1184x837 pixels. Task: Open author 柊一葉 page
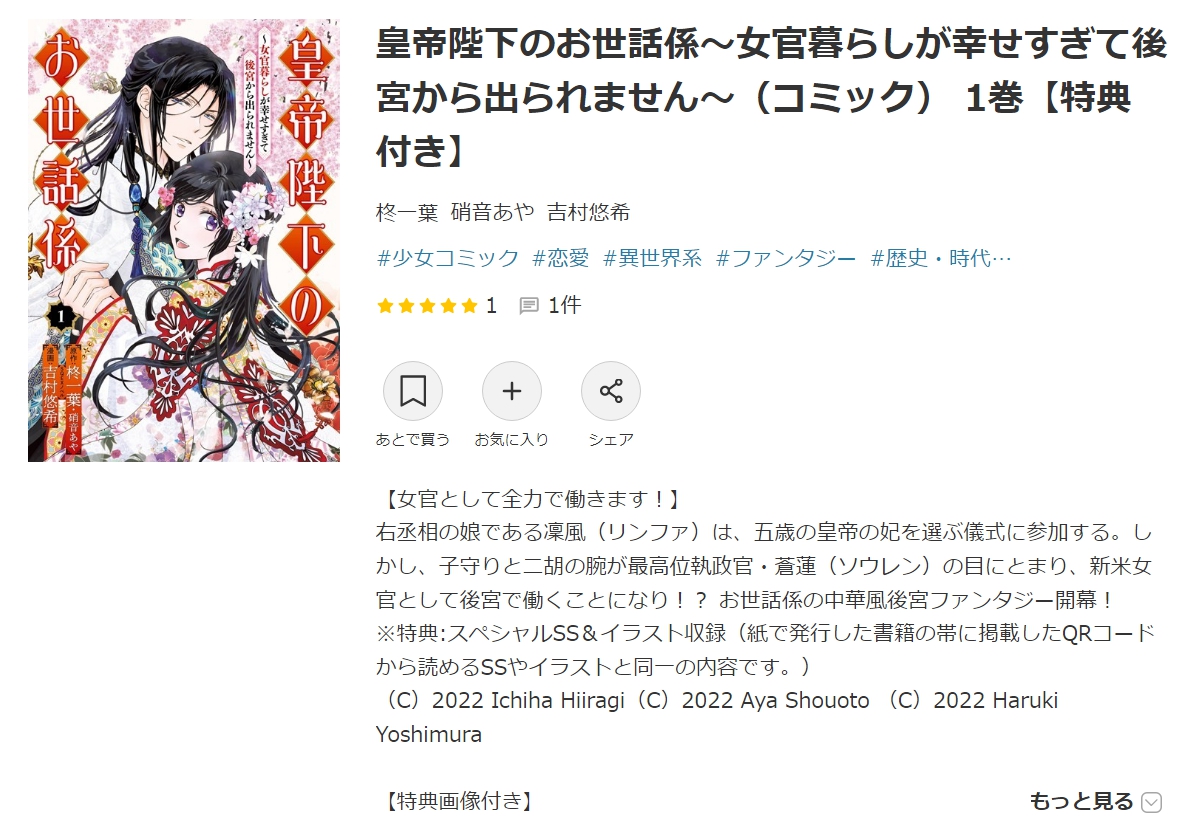point(407,213)
